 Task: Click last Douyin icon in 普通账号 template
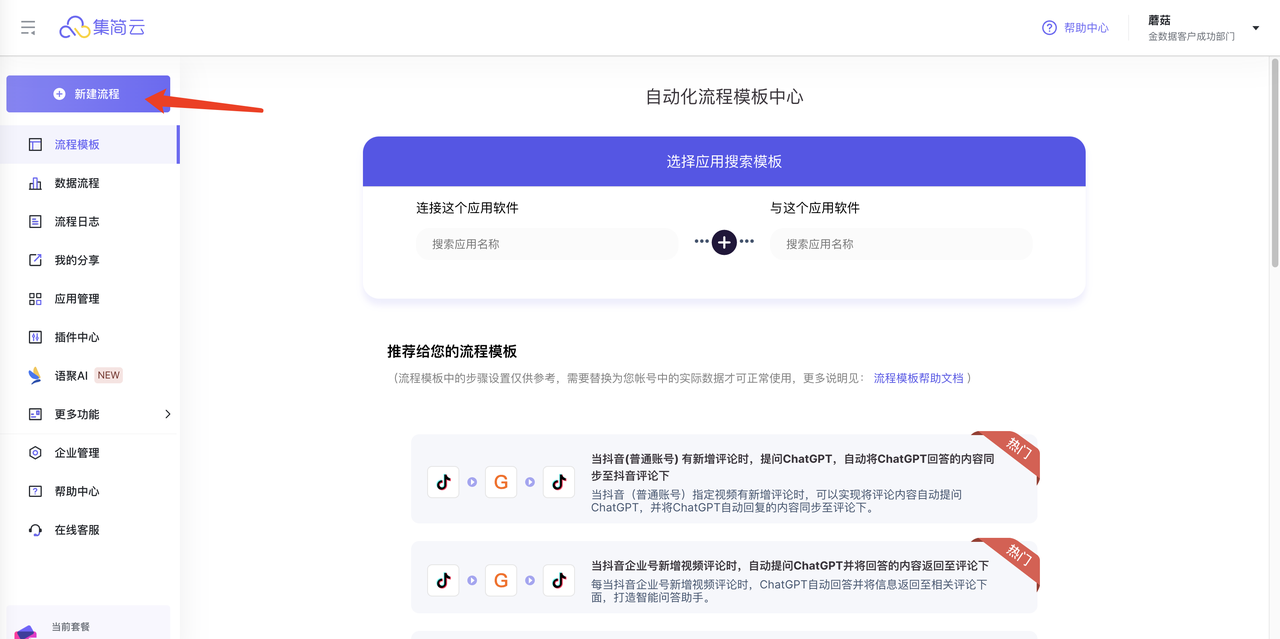coord(559,482)
